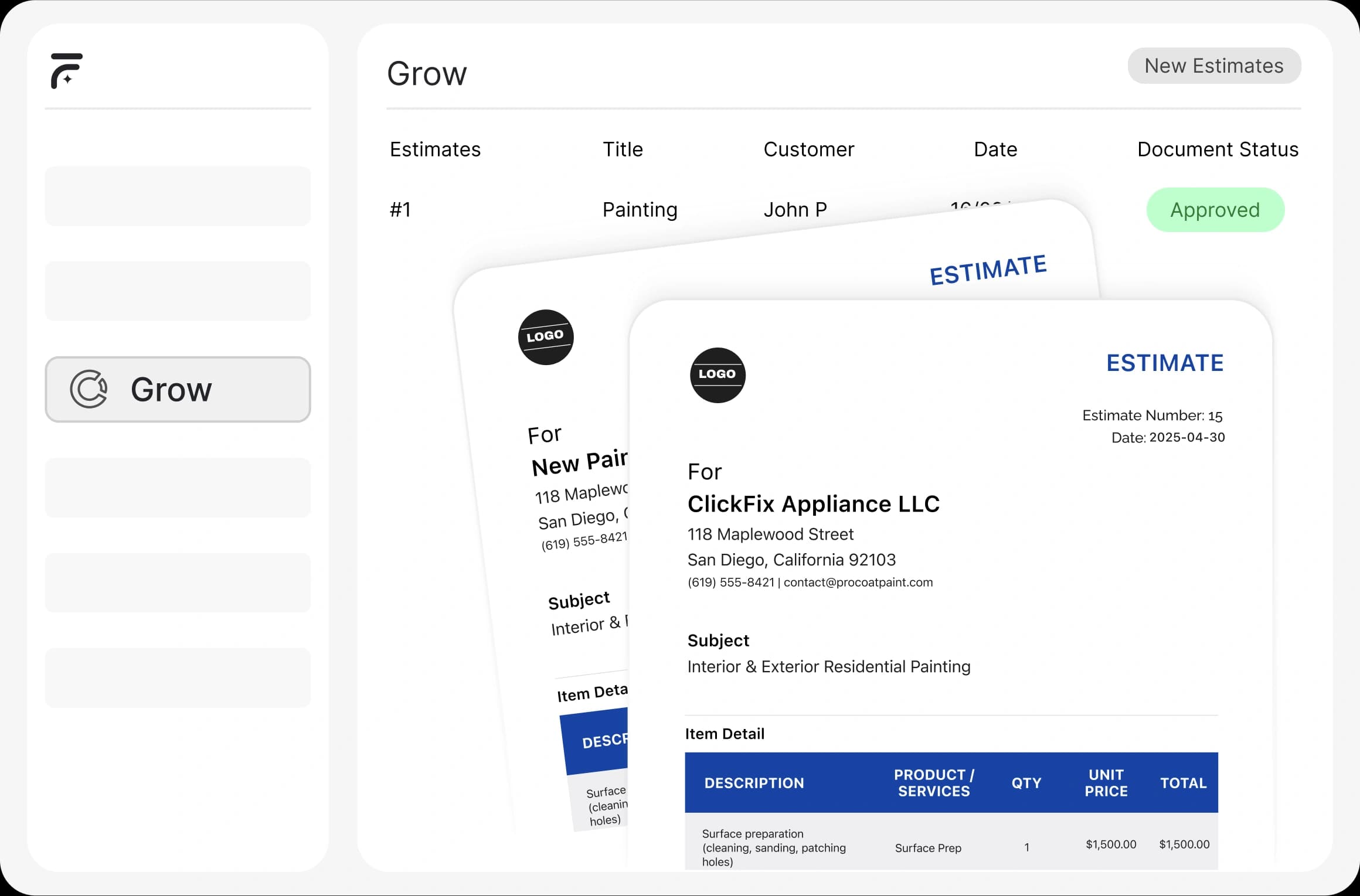The image size is (1360, 896).
Task: Click the Painting title in the row
Action: 640,210
